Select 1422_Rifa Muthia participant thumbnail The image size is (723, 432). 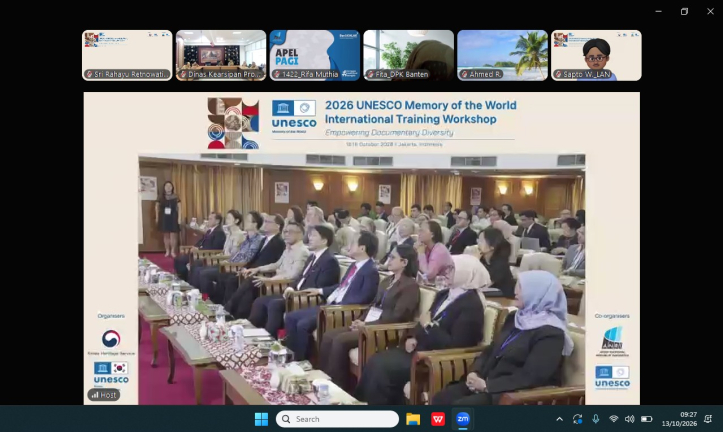coord(314,55)
